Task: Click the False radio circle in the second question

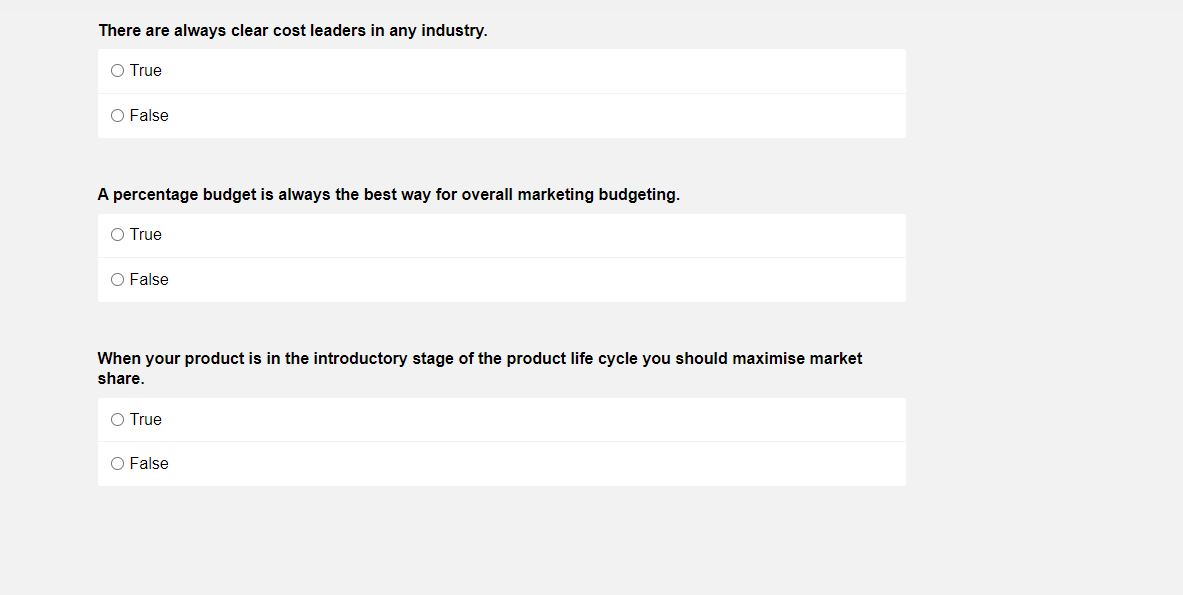Action: click(x=117, y=279)
